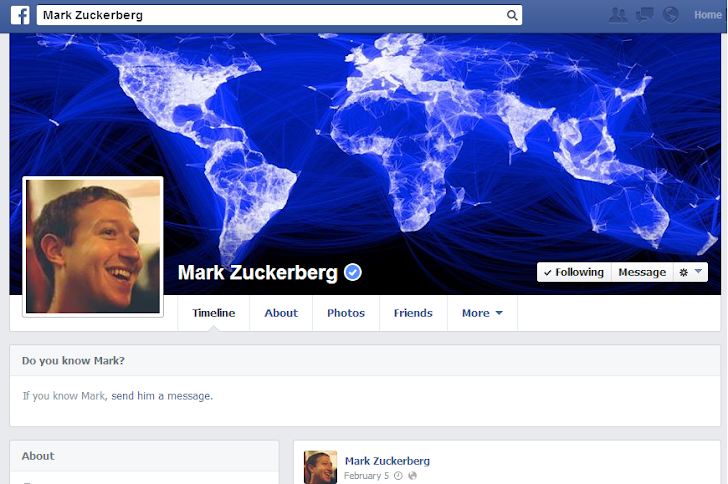Open the Photos tab
This screenshot has height=484, width=728.
pos(346,313)
